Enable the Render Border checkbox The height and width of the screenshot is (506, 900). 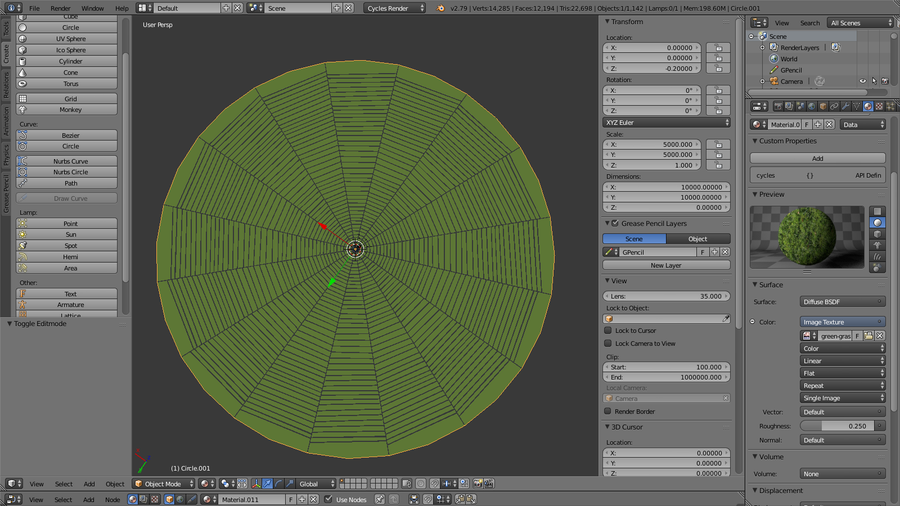608,411
